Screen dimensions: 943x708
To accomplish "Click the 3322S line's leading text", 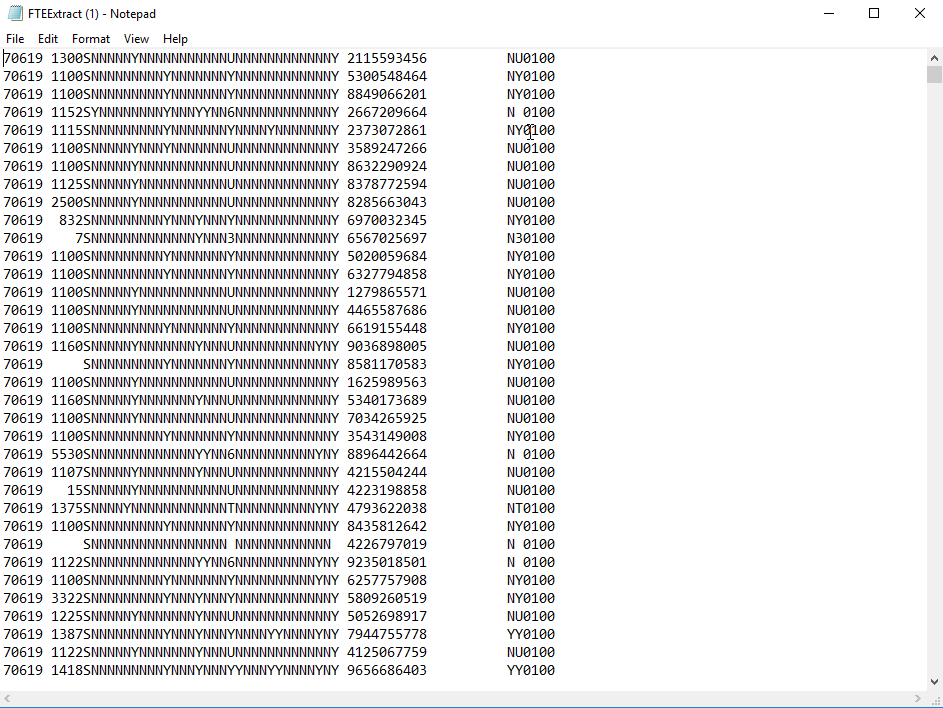I will [171, 599].
